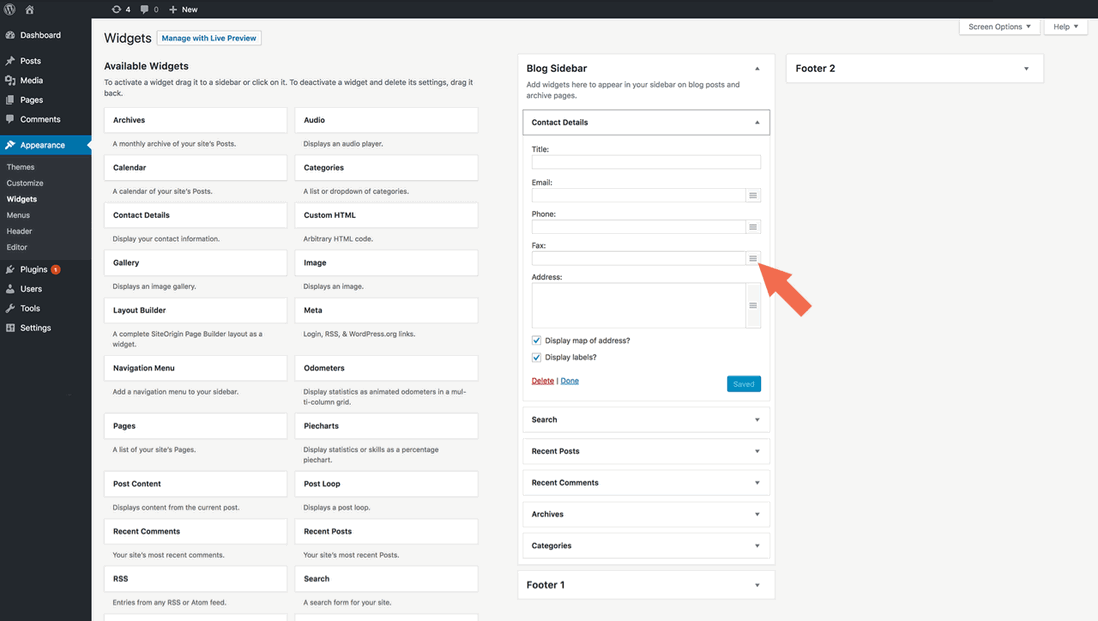Click inside the Title input field

(x=645, y=161)
